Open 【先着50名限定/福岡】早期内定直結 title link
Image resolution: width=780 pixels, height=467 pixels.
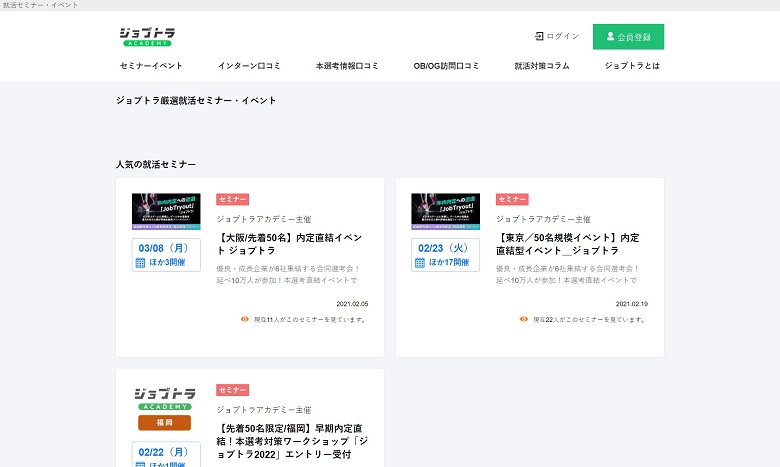click(x=292, y=441)
